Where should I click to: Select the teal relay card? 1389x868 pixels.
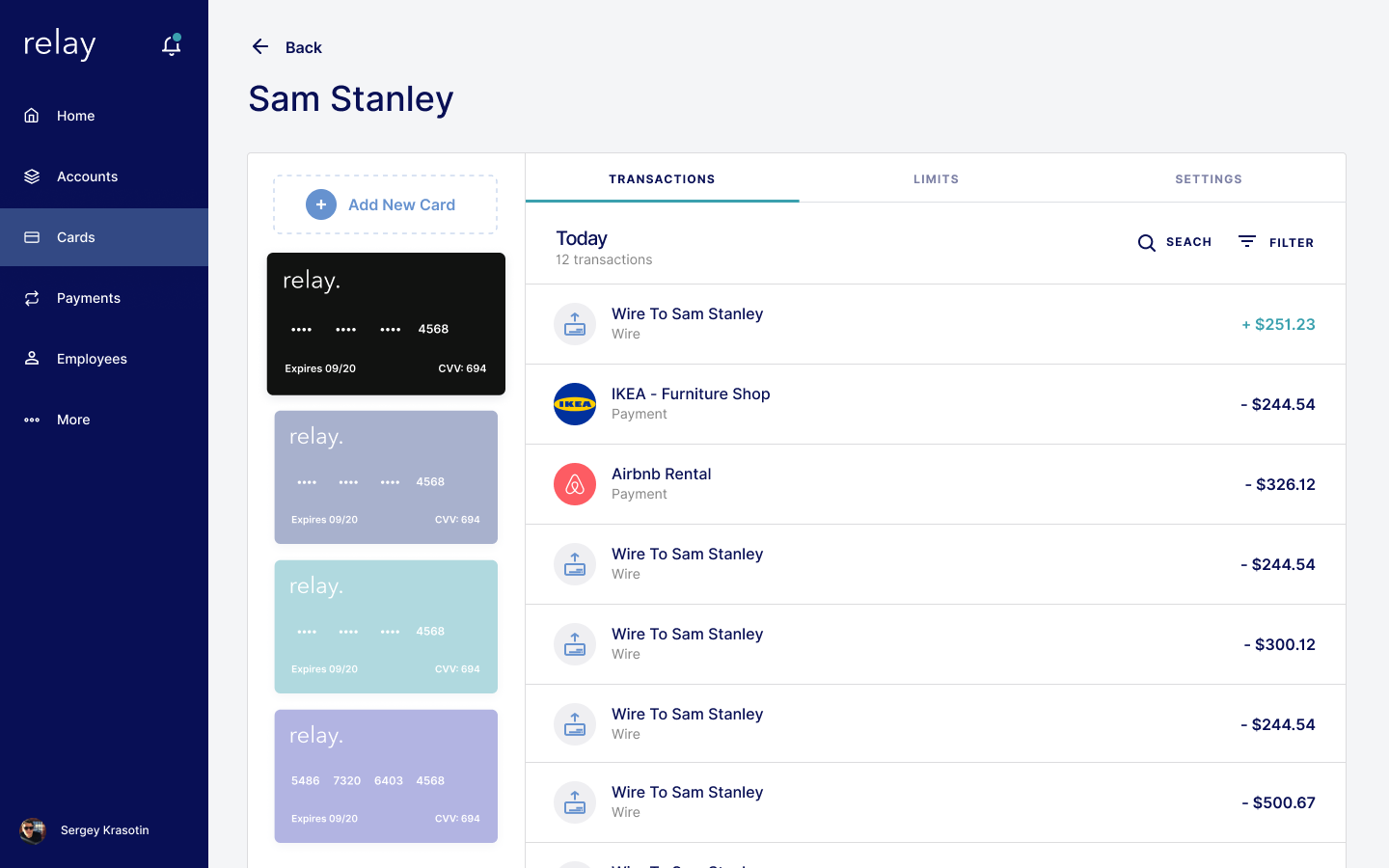[386, 627]
